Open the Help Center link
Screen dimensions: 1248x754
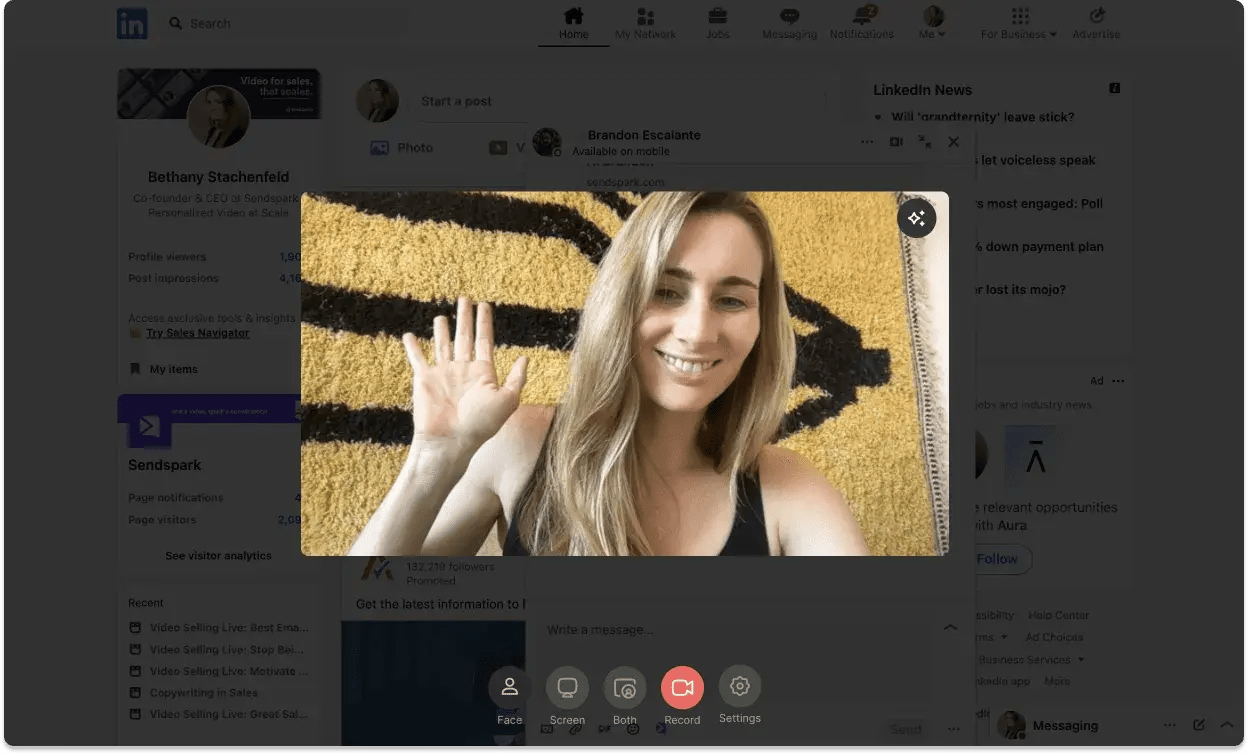point(1059,616)
